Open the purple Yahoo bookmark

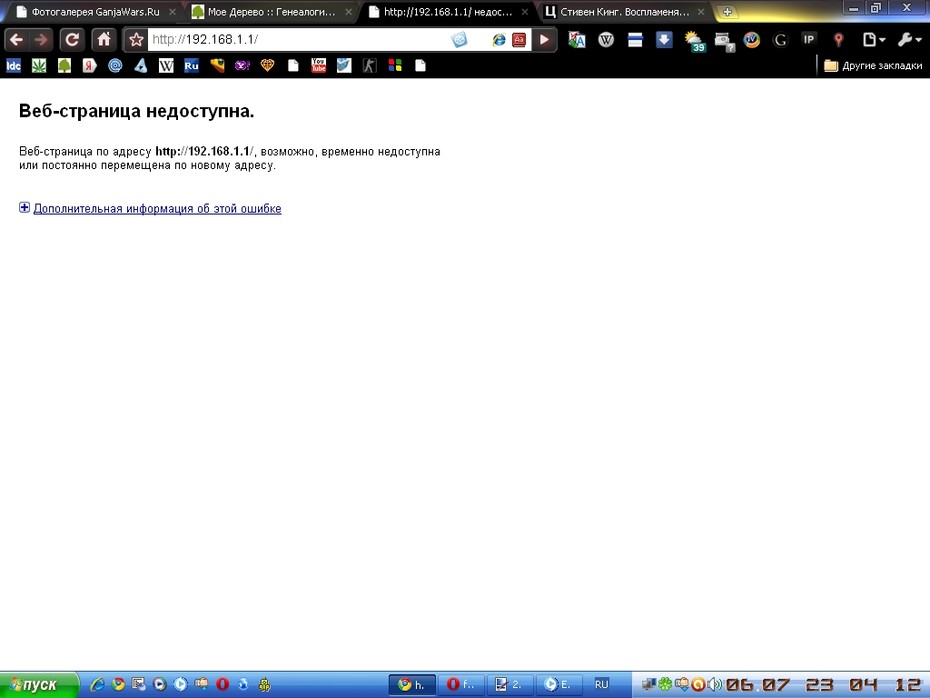pyautogui.click(x=242, y=66)
